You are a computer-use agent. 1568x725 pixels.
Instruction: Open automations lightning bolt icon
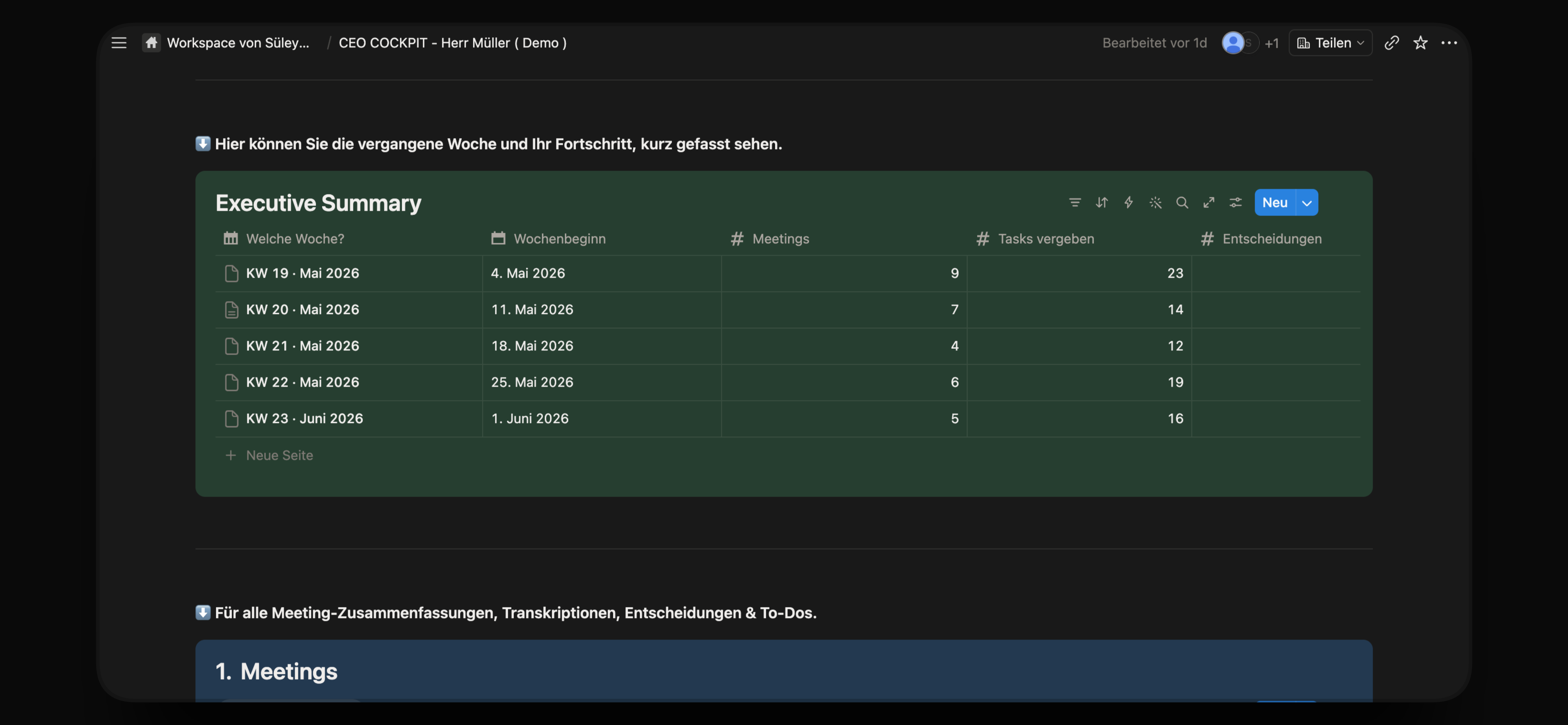point(1129,203)
